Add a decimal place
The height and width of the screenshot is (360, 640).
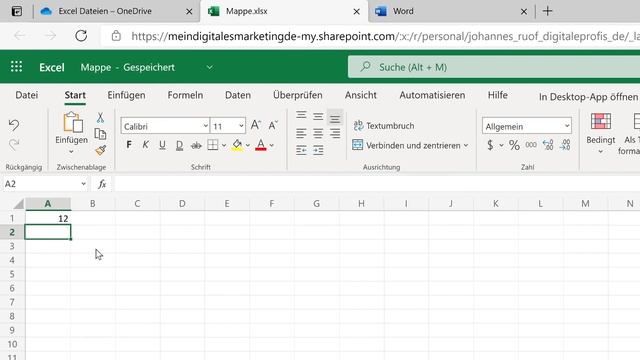pyautogui.click(x=548, y=145)
